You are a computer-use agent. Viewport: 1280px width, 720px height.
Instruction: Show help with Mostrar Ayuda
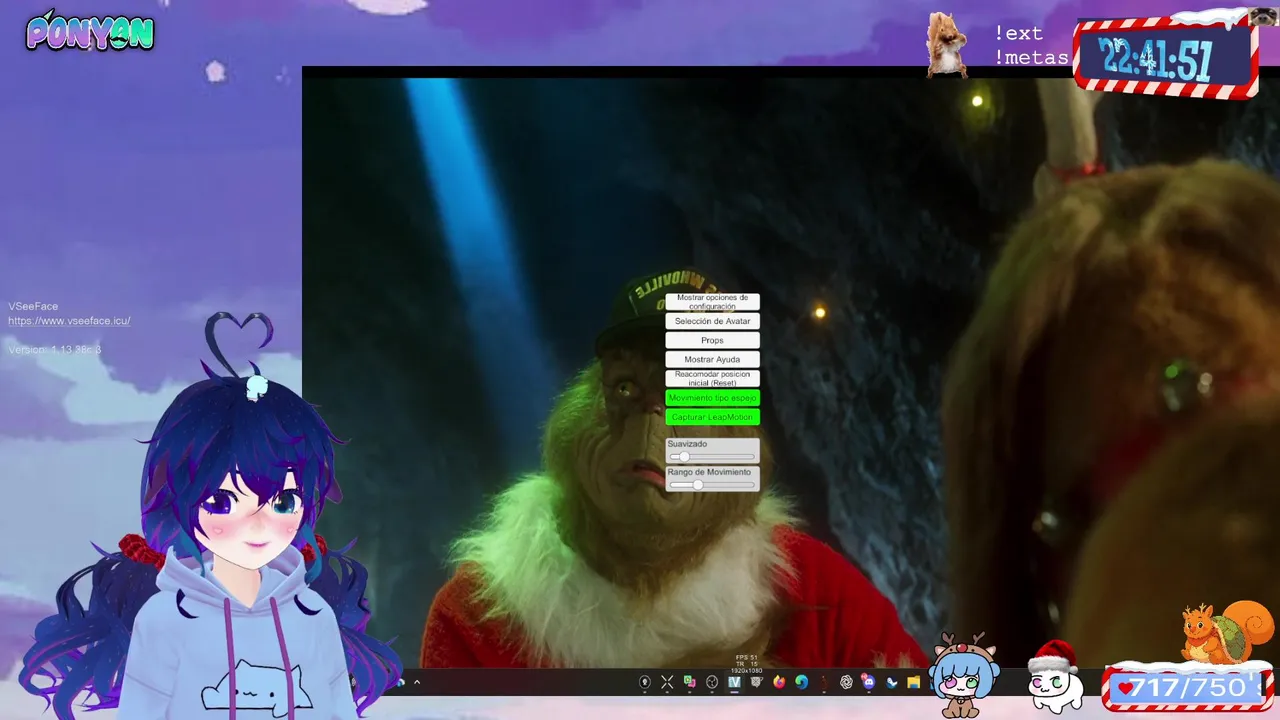point(712,359)
